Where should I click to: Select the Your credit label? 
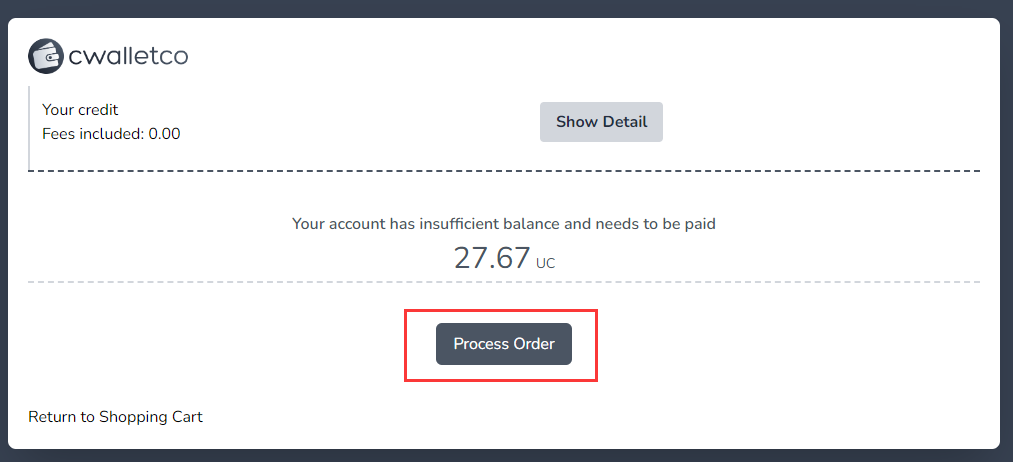click(x=80, y=110)
